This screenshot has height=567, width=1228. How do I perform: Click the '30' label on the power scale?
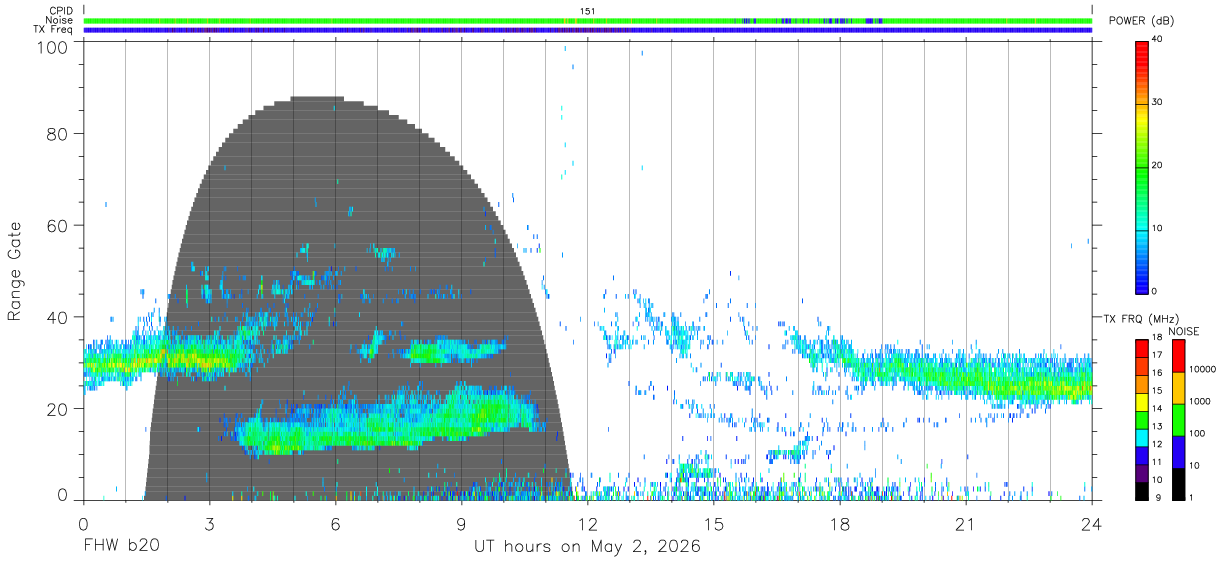[x=1157, y=103]
